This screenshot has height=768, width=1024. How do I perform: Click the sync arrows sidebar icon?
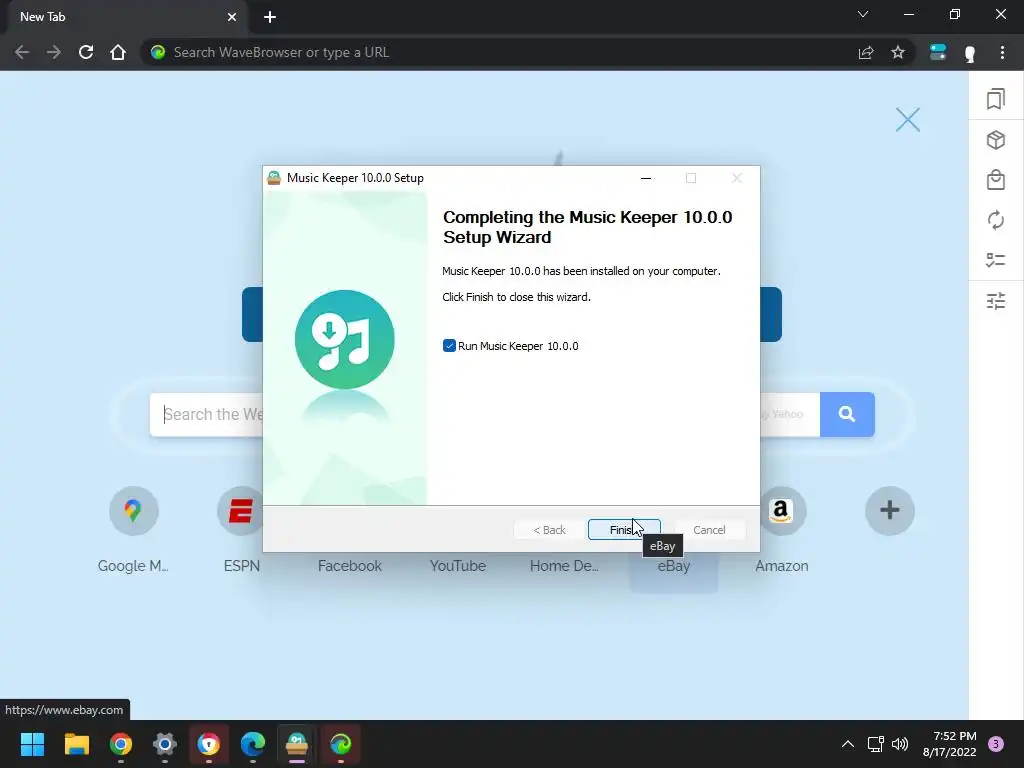tap(996, 220)
